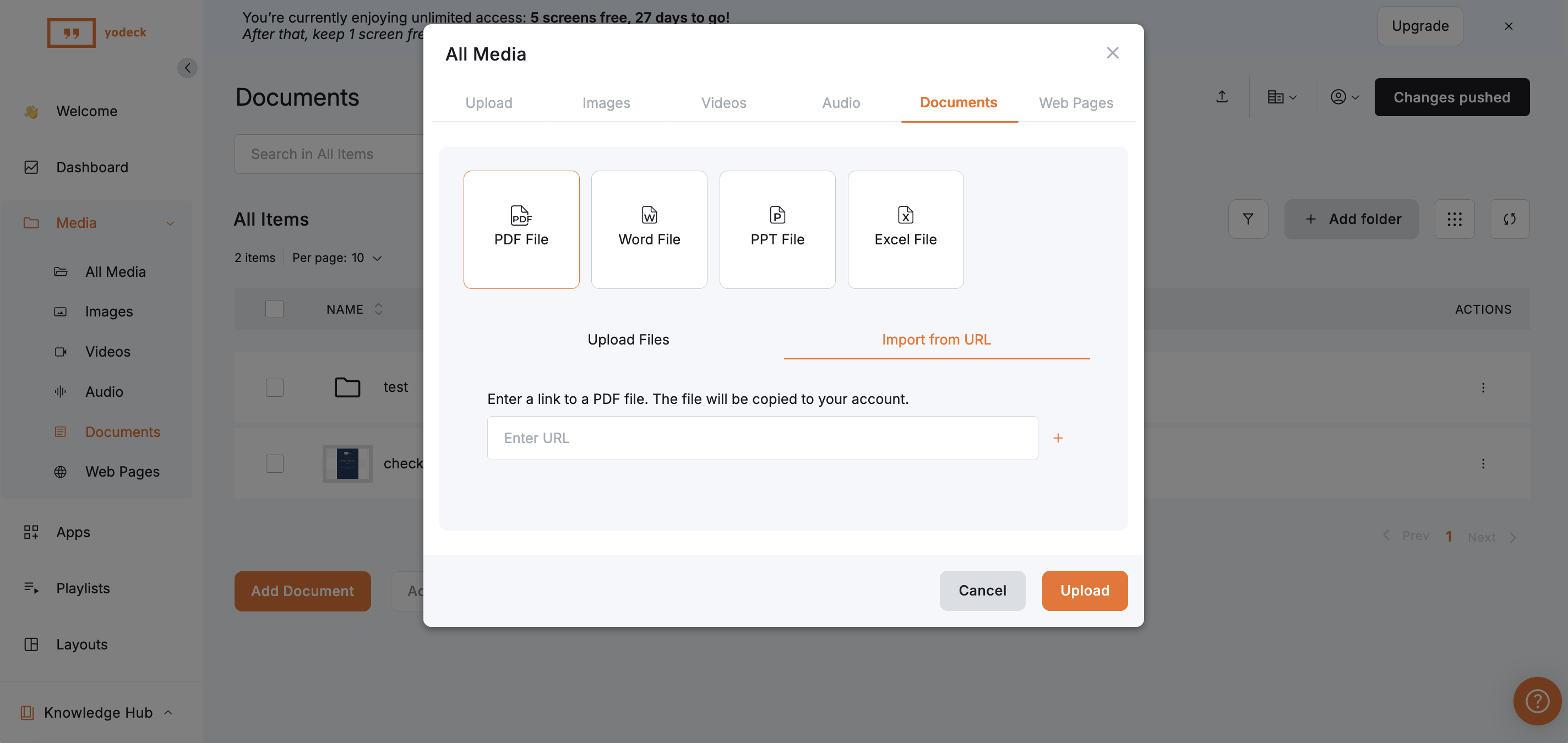Click the refresh sync icon

(1509, 219)
